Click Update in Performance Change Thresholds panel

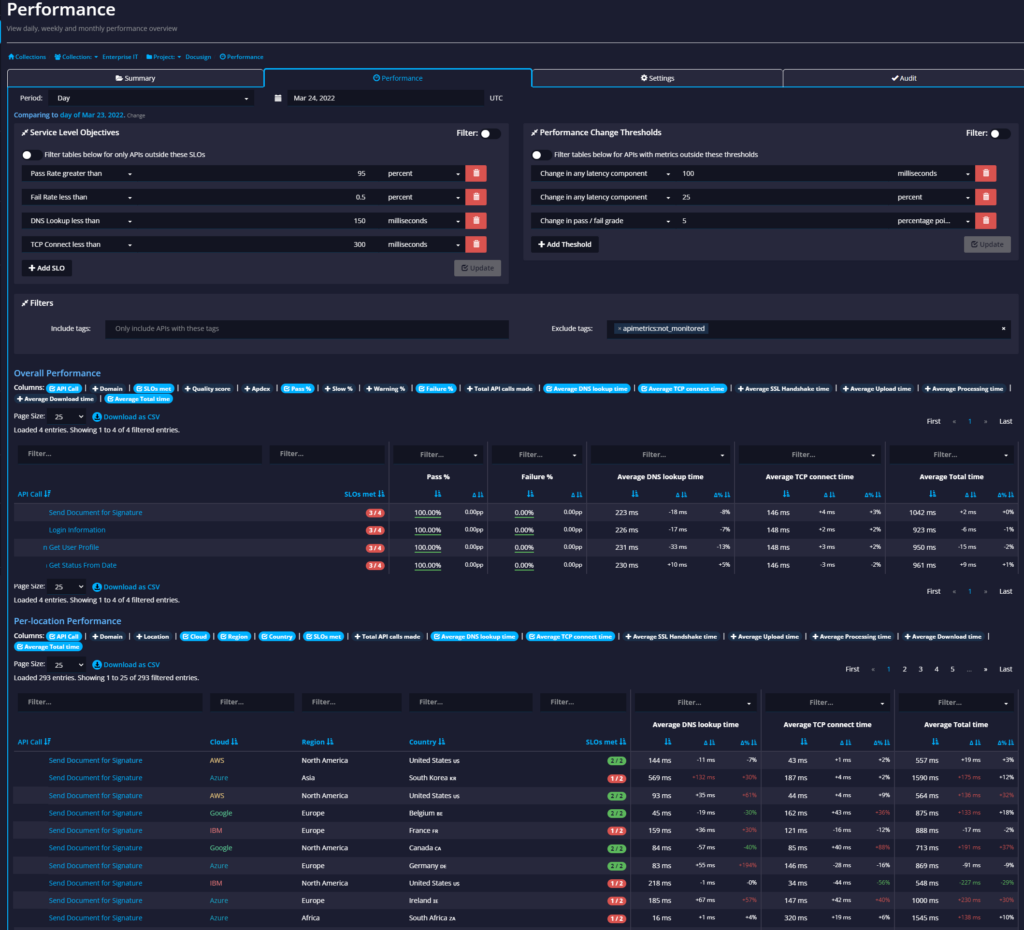point(987,244)
